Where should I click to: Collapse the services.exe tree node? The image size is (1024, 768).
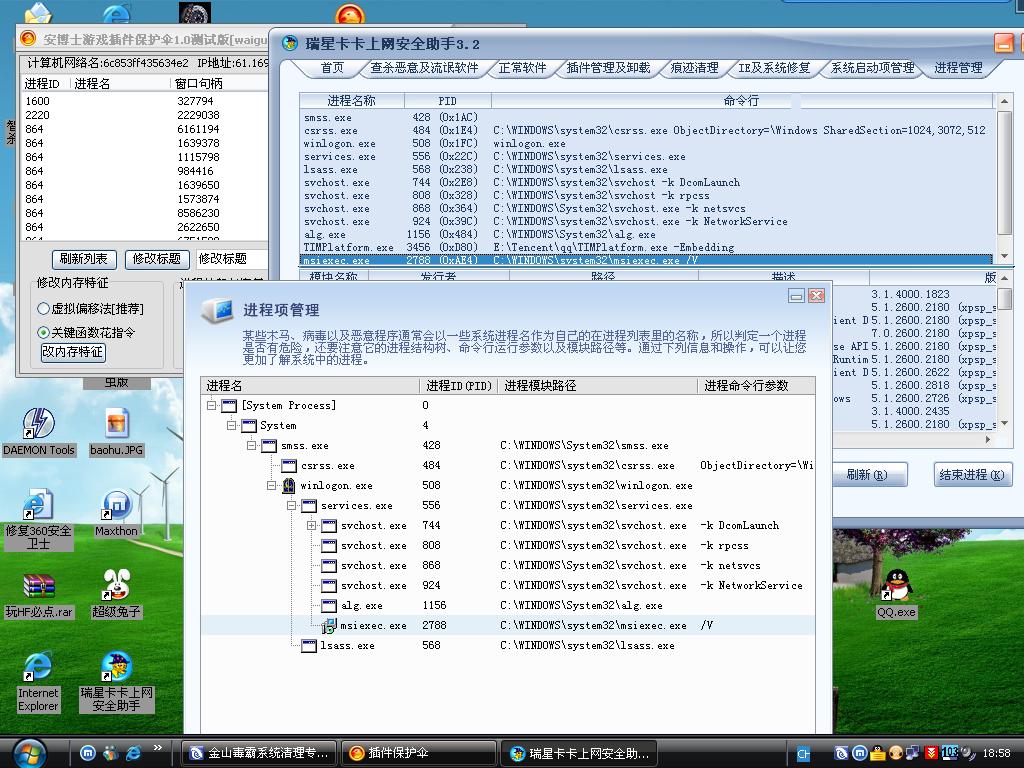tap(292, 506)
